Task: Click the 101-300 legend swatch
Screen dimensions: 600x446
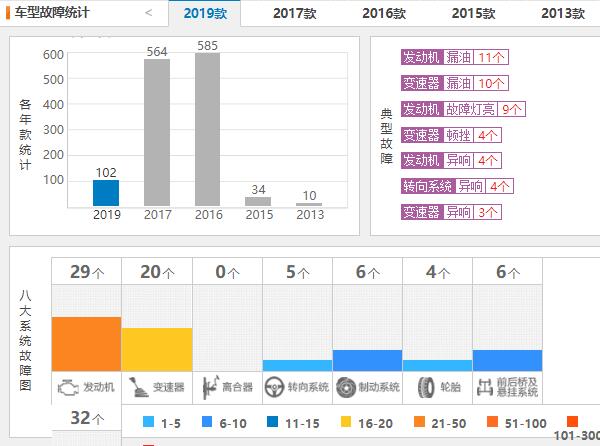Action: pyautogui.click(x=572, y=422)
